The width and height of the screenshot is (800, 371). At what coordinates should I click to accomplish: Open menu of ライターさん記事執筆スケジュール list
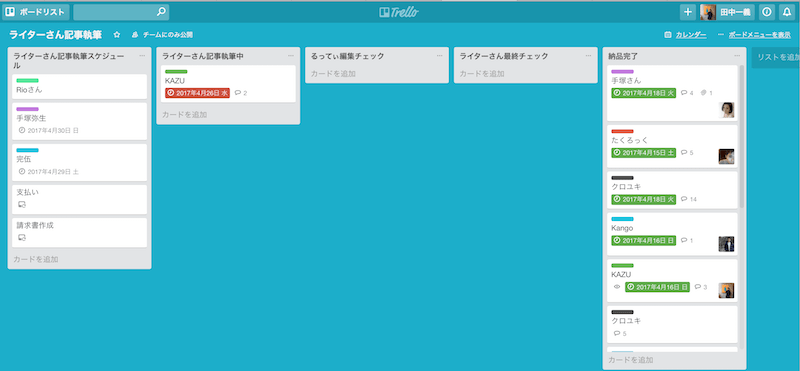pos(142,56)
